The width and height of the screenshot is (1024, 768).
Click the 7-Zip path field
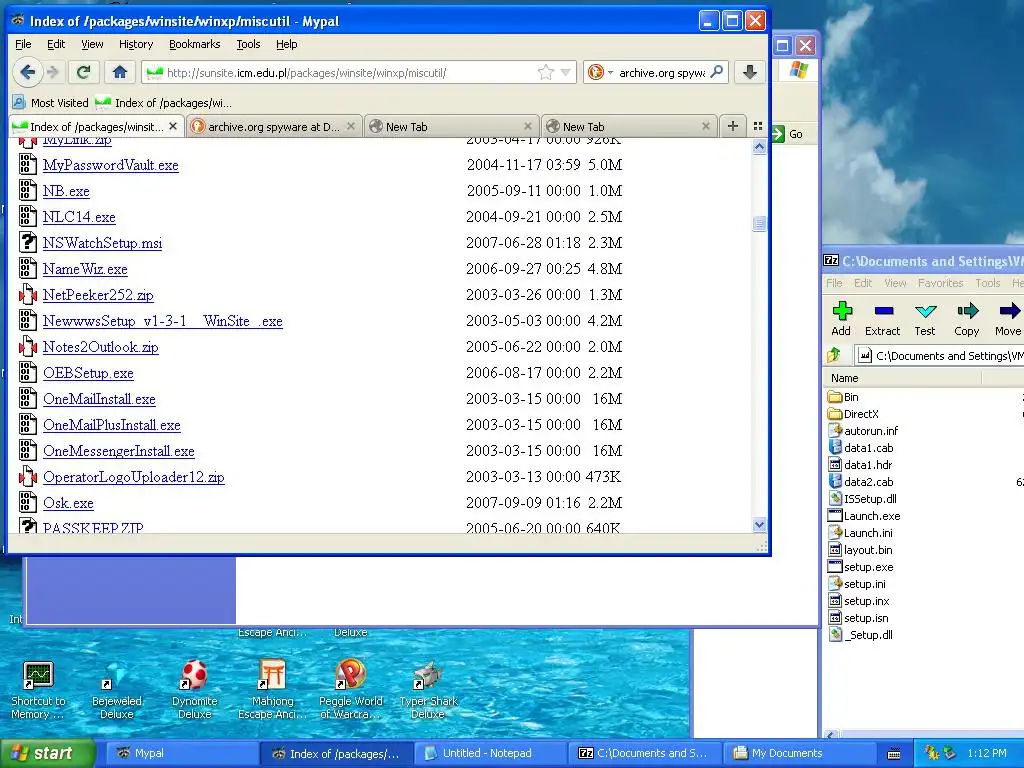click(x=940, y=355)
